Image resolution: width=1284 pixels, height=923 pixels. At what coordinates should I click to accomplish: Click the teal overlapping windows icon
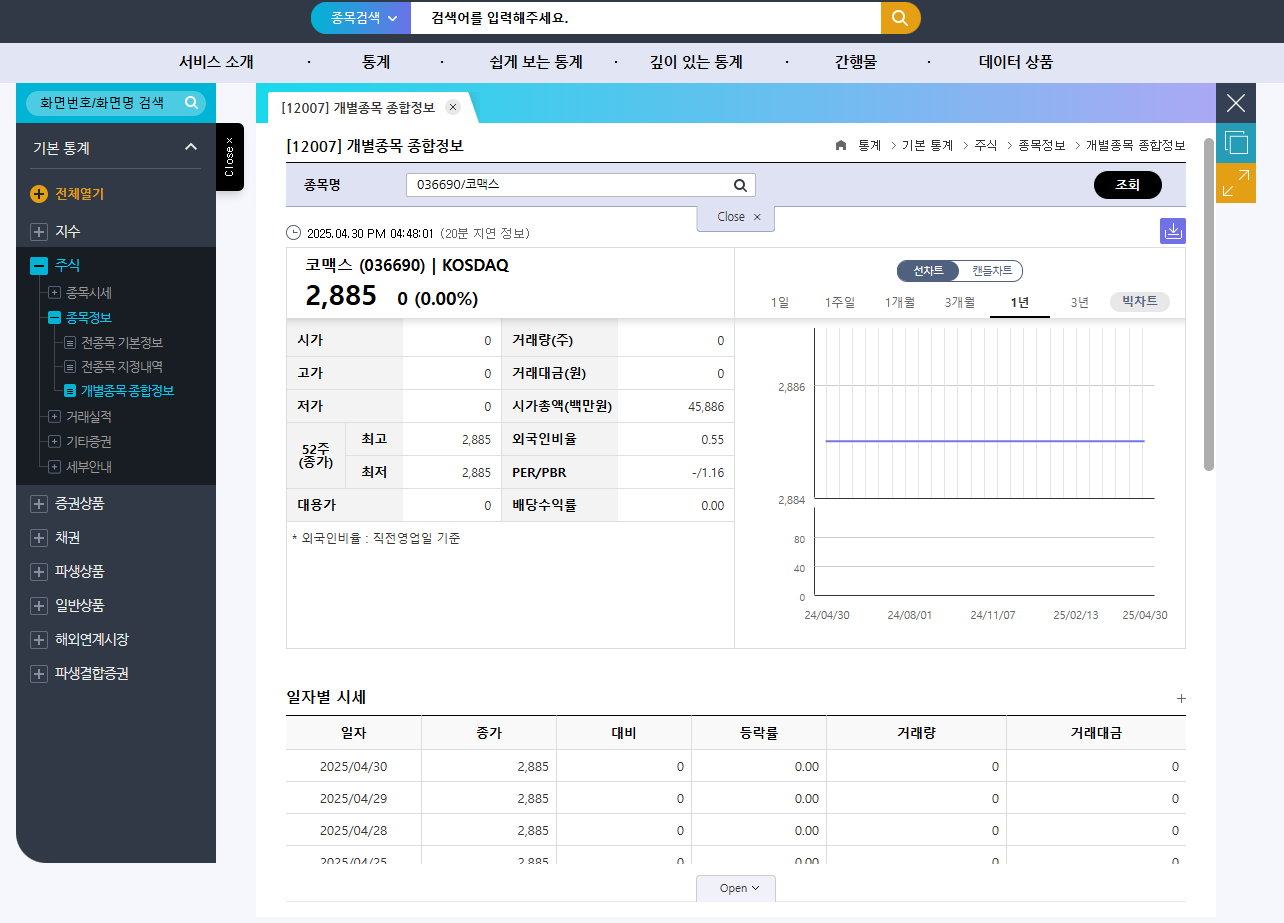point(1236,143)
